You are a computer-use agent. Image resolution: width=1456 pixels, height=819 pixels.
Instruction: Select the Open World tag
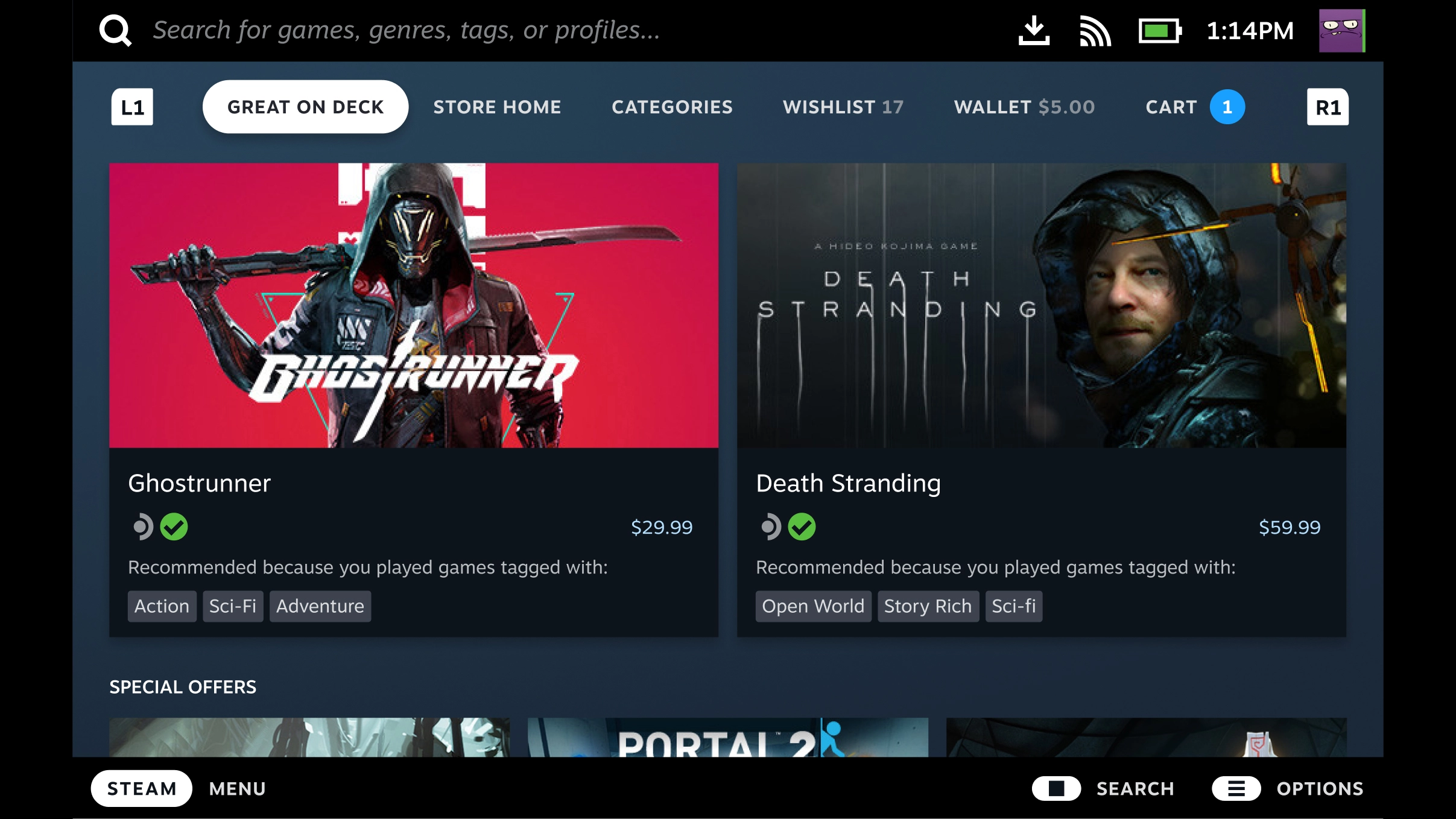[x=813, y=606]
